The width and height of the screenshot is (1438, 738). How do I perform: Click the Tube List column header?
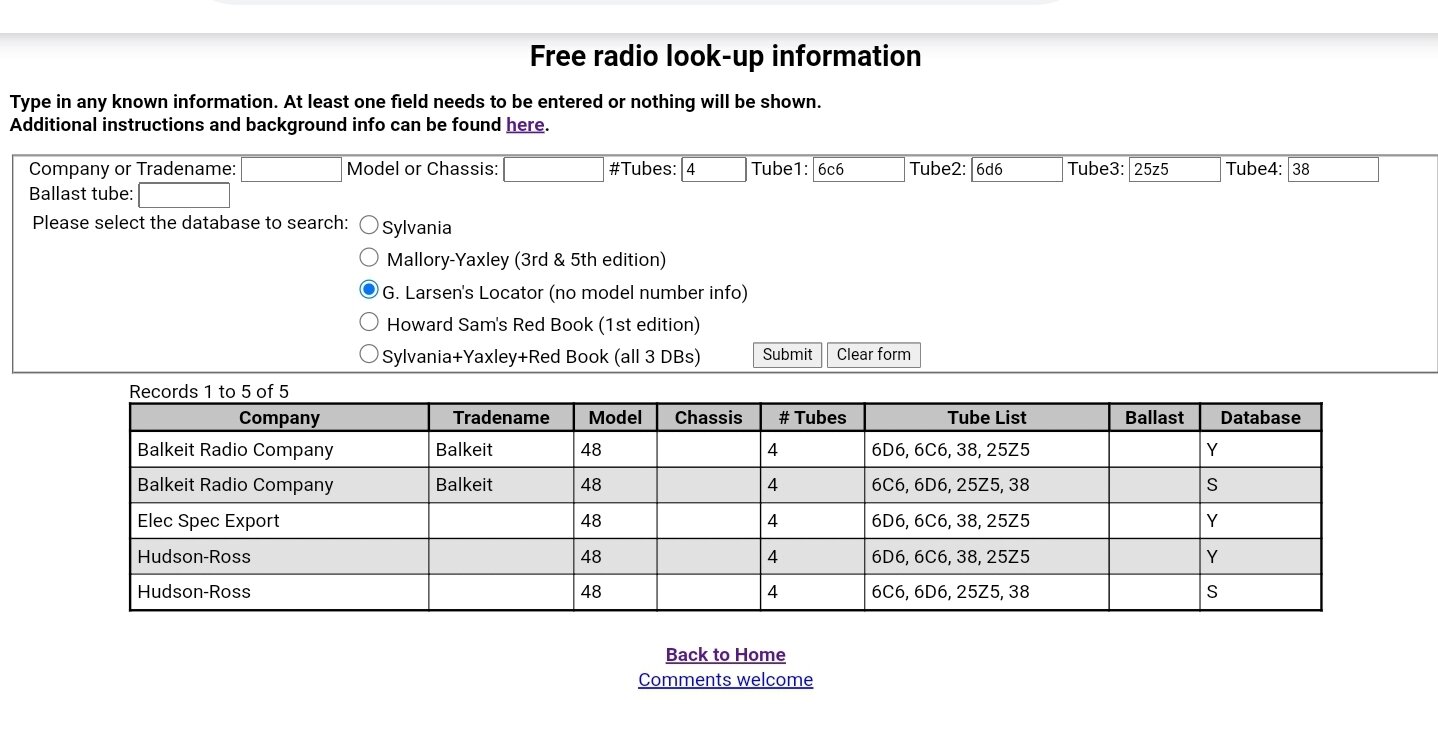[x=987, y=418]
